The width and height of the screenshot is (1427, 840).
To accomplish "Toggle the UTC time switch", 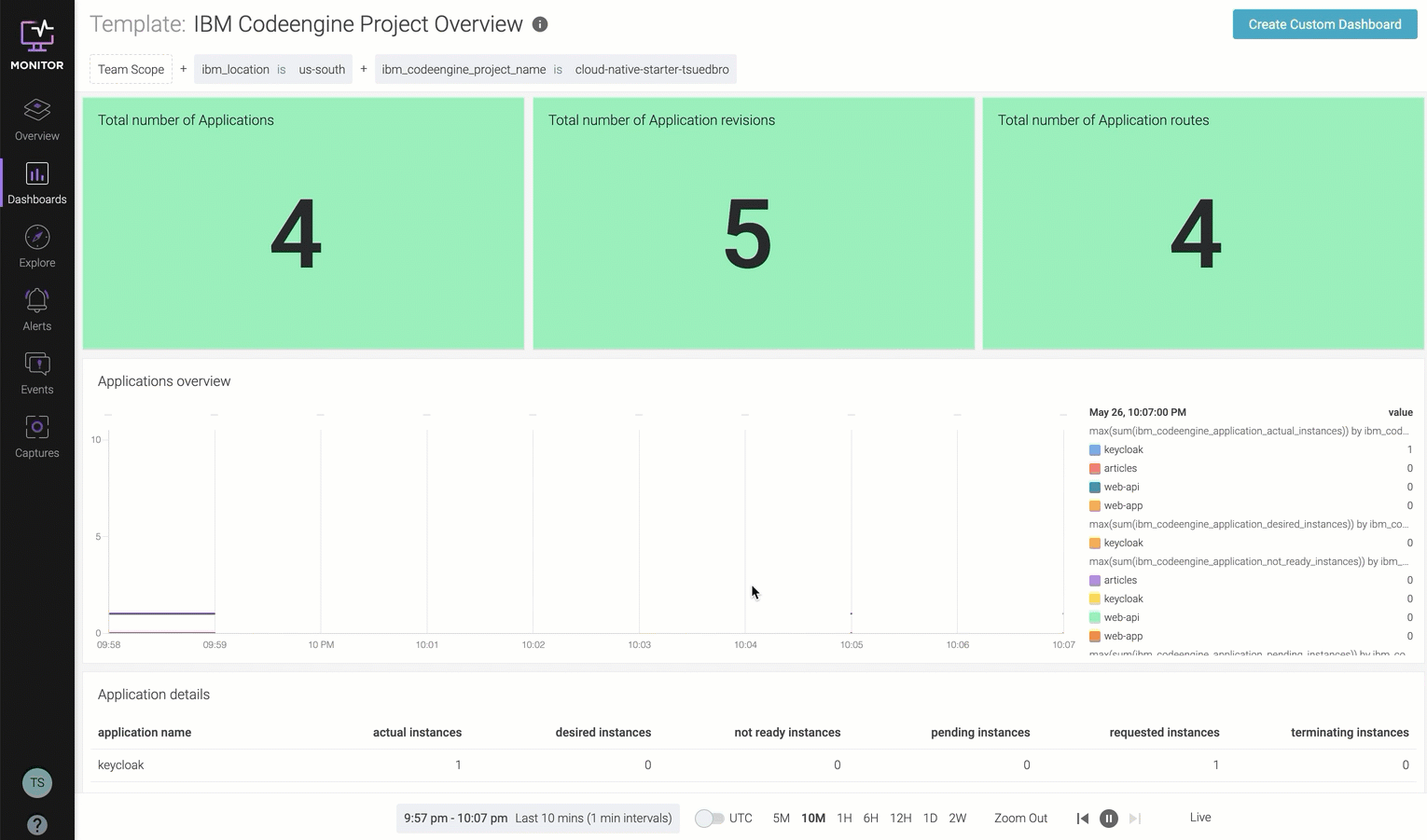I will pos(709,819).
